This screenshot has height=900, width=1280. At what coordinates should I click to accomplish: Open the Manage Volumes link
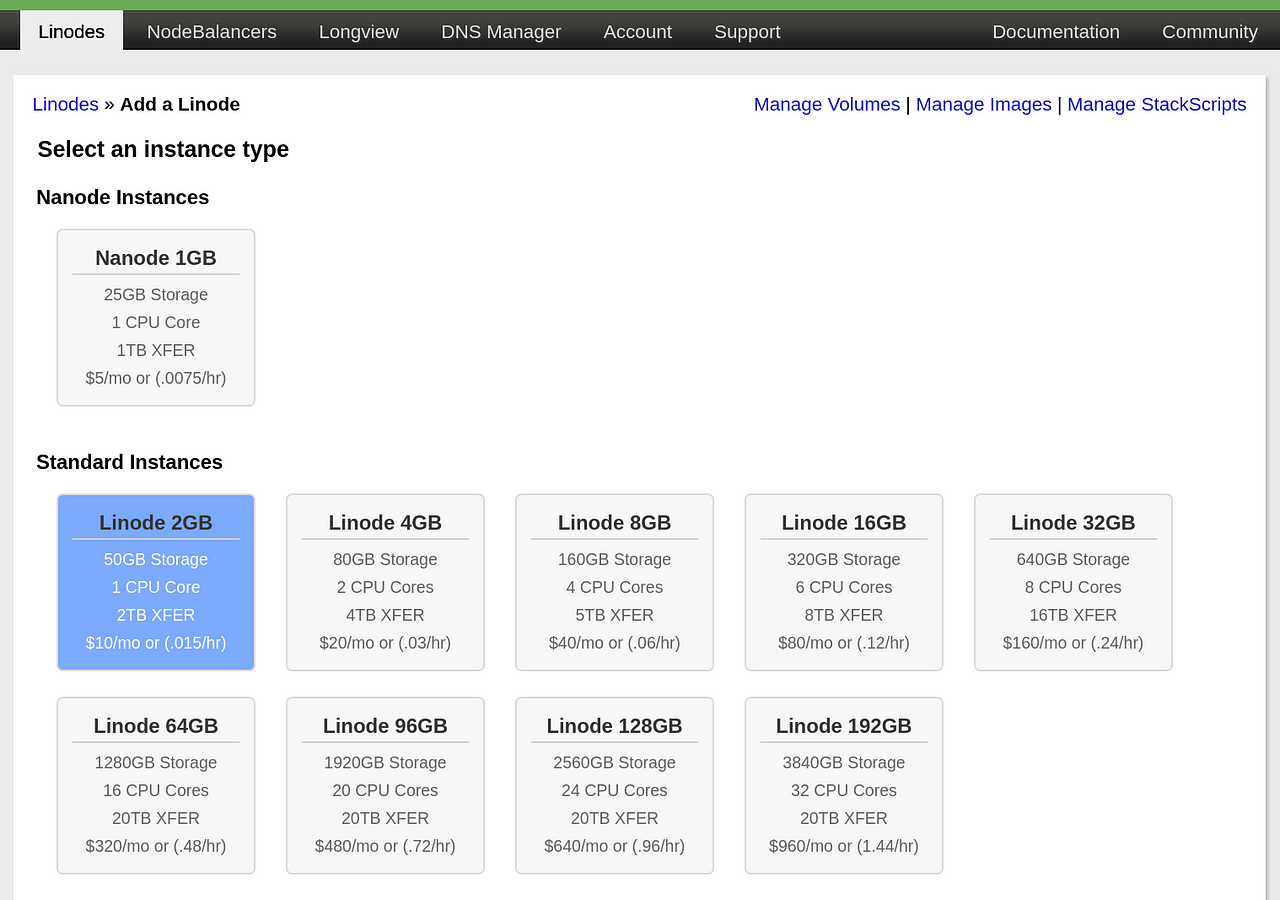[x=827, y=104]
